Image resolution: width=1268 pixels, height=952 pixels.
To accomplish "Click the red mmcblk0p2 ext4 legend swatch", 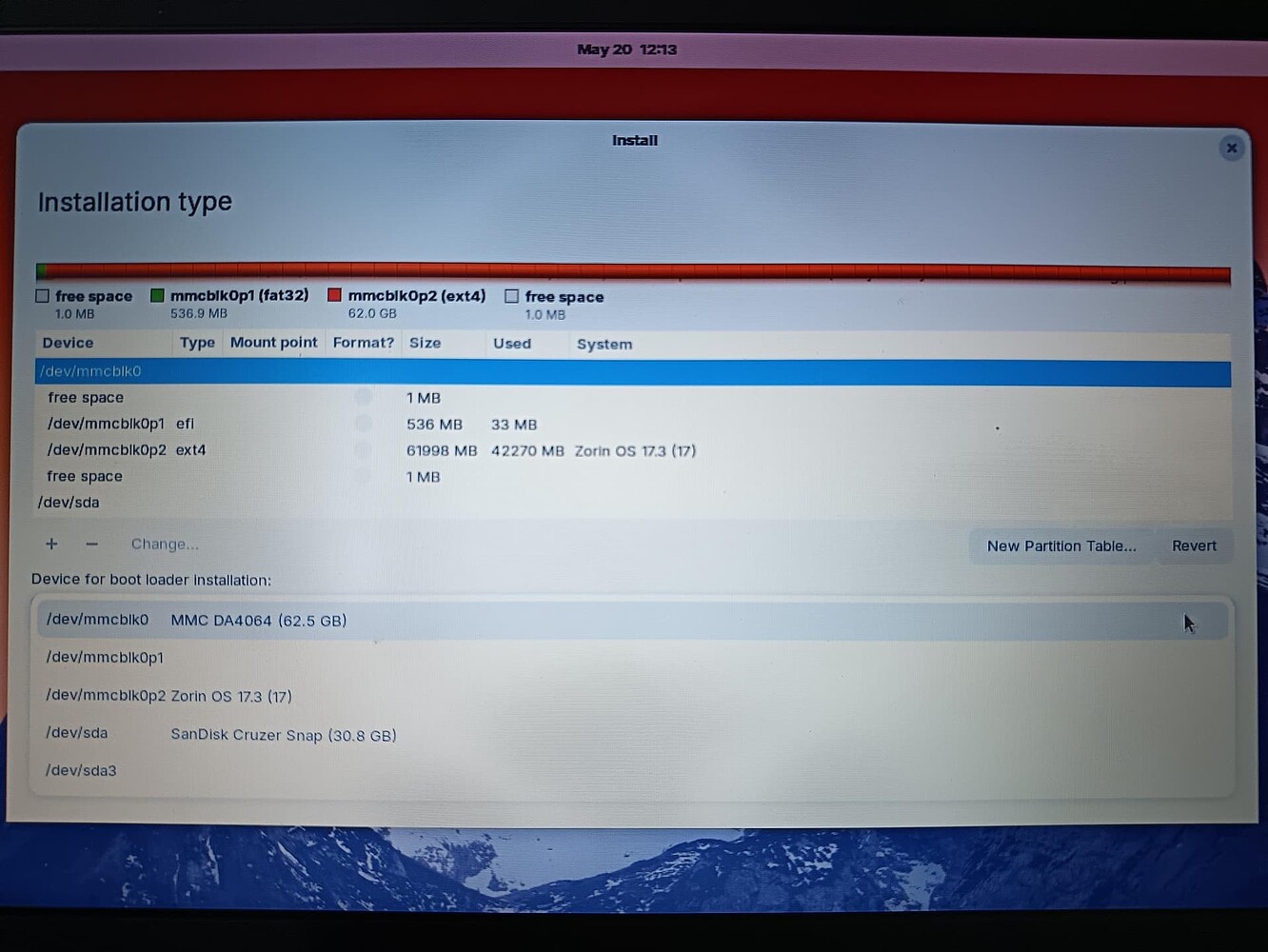I will tap(334, 296).
